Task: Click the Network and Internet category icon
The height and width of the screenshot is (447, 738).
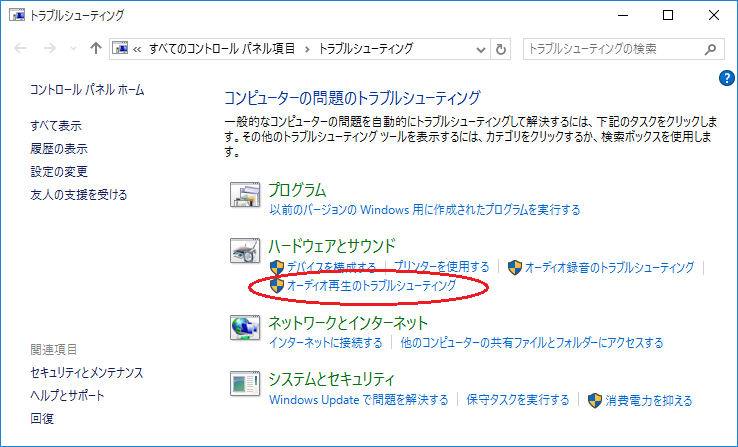Action: click(x=245, y=327)
